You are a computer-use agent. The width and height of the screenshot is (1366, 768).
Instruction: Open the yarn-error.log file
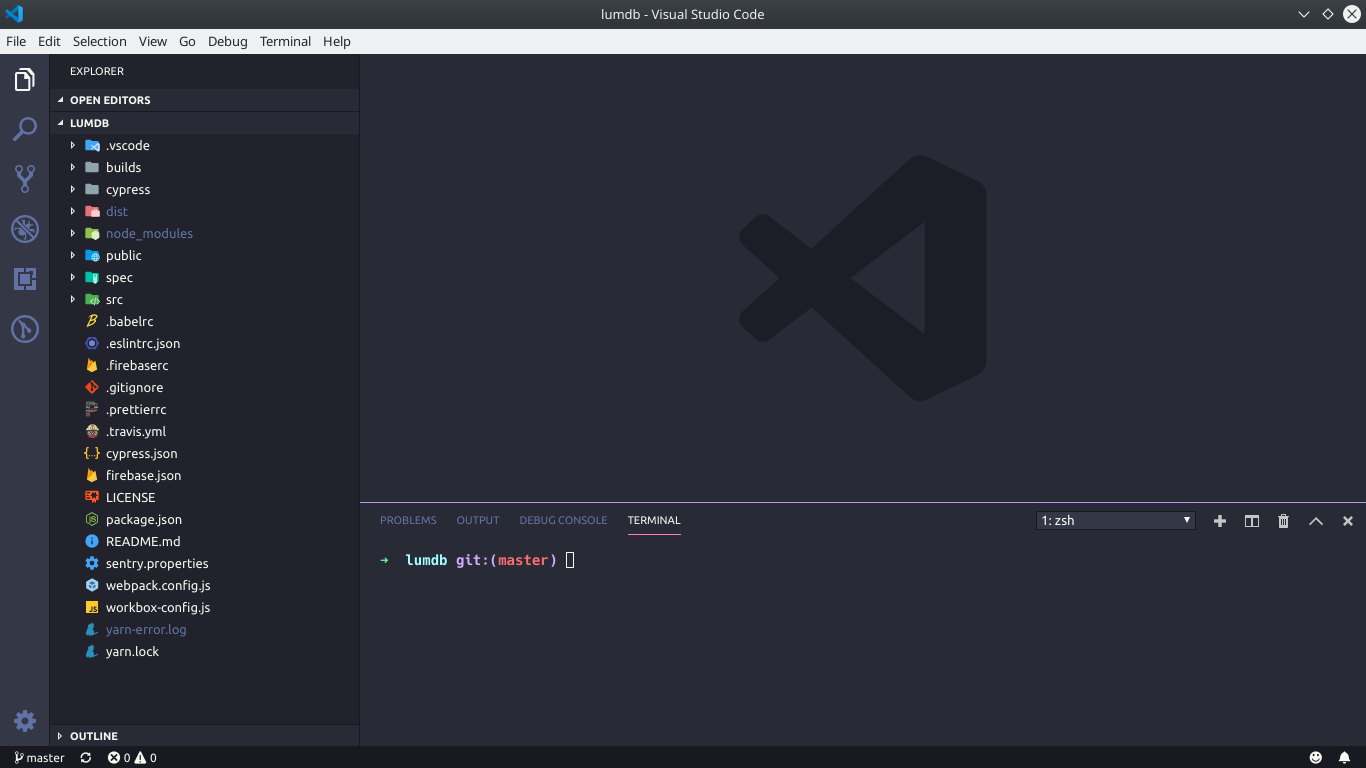pyautogui.click(x=204, y=630)
